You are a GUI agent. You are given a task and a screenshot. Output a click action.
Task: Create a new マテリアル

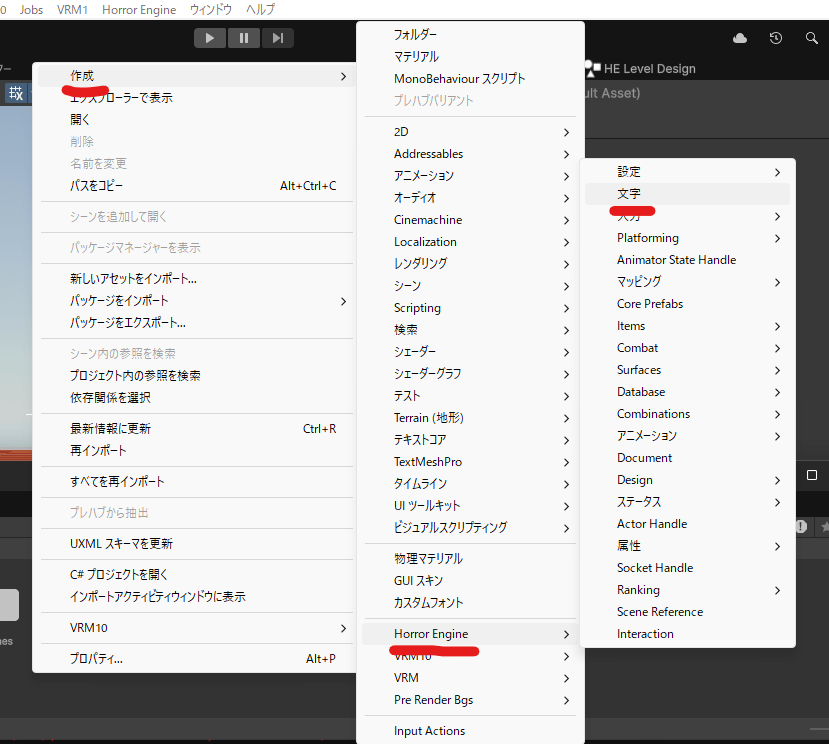click(x=471, y=57)
